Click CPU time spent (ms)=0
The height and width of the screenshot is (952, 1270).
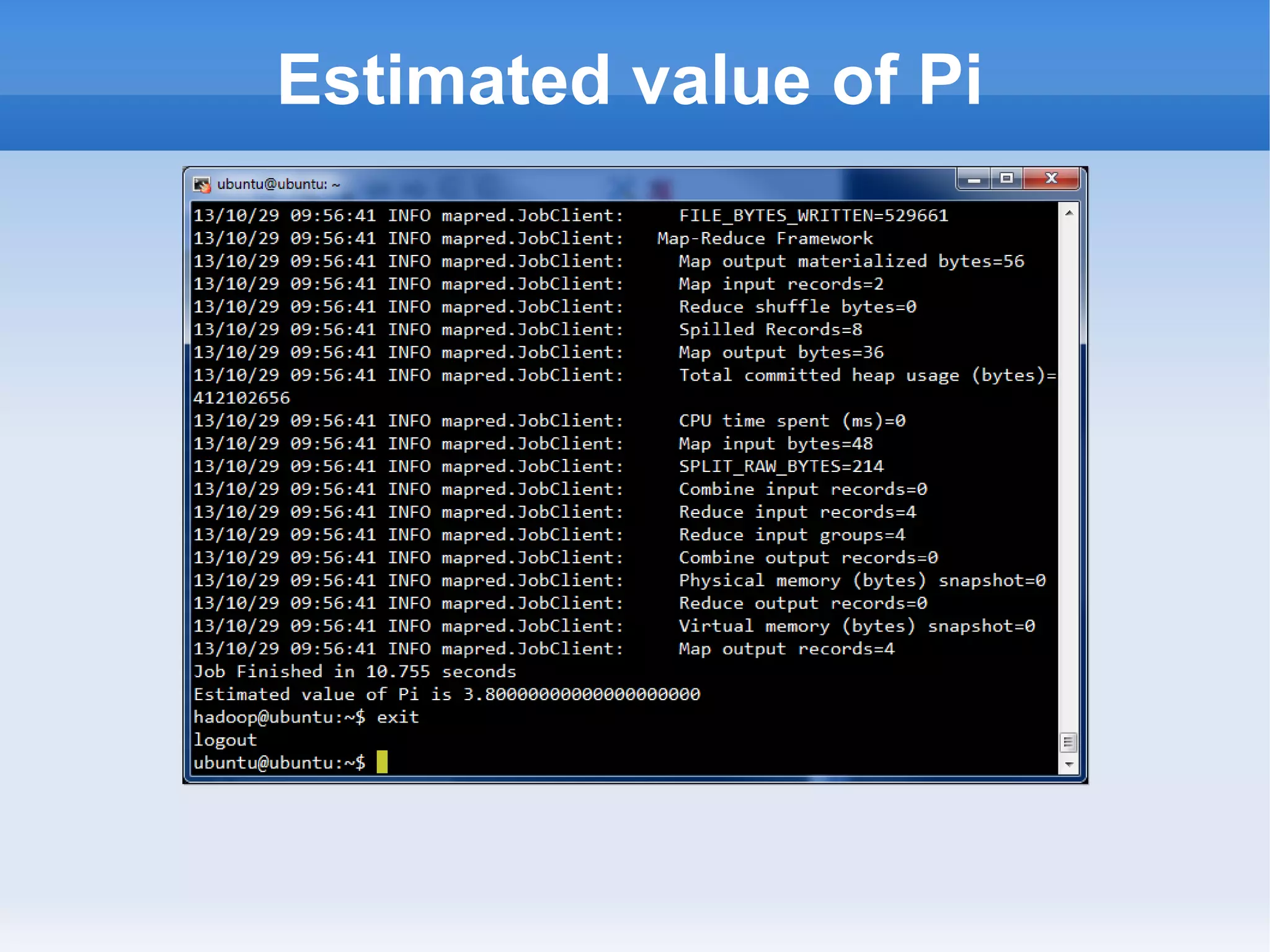tap(793, 421)
